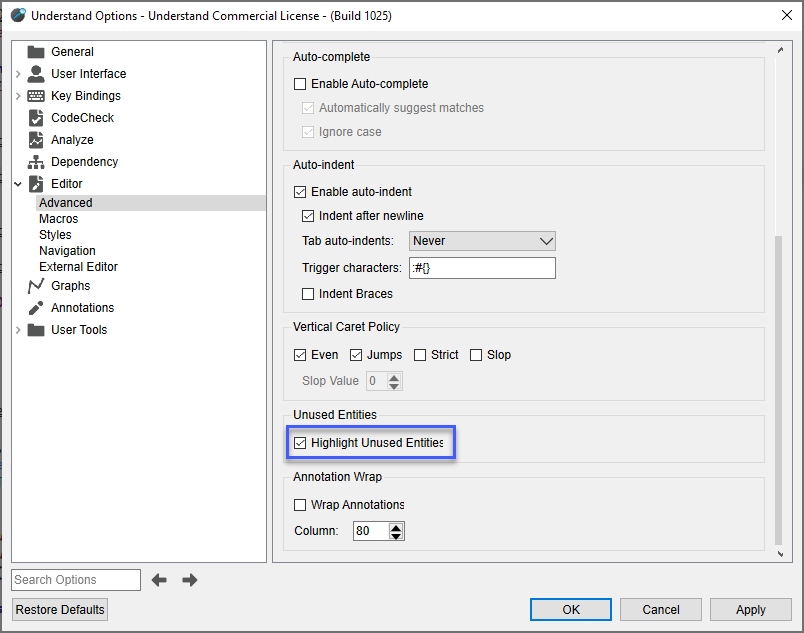
Task: Click the Graphs line icon
Action: (x=35, y=286)
